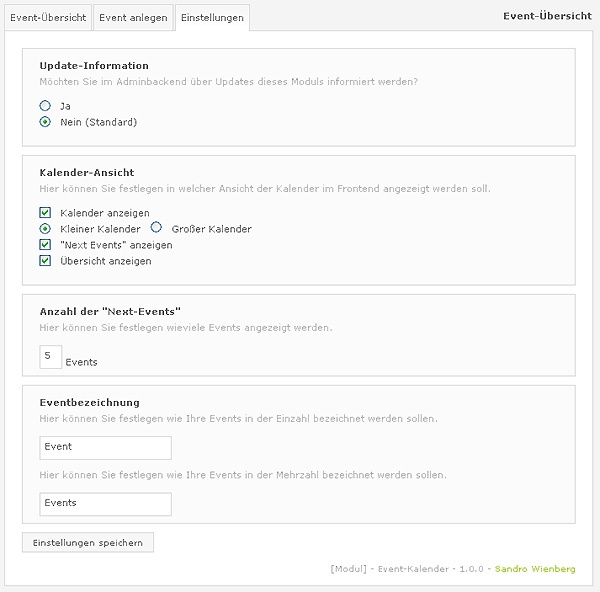The image size is (600, 592).
Task: Choose Nein (Standard) radio option
Action: 45,122
